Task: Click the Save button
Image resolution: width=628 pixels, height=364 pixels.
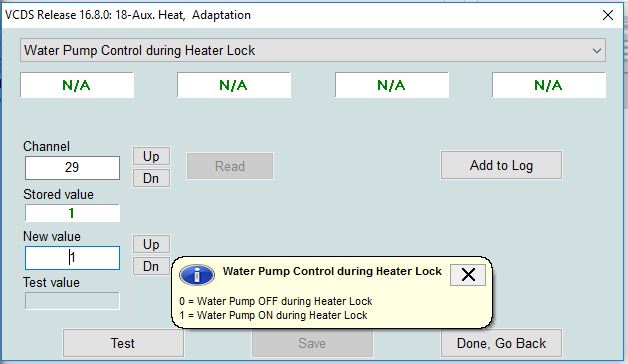Action: (x=312, y=343)
